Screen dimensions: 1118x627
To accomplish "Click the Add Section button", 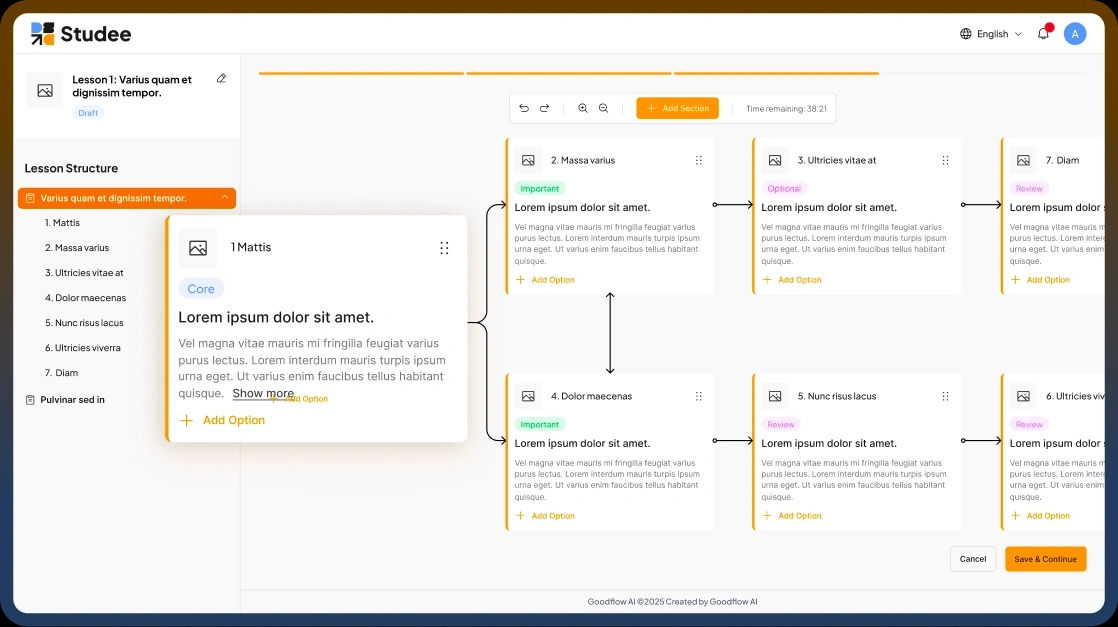I will [677, 108].
